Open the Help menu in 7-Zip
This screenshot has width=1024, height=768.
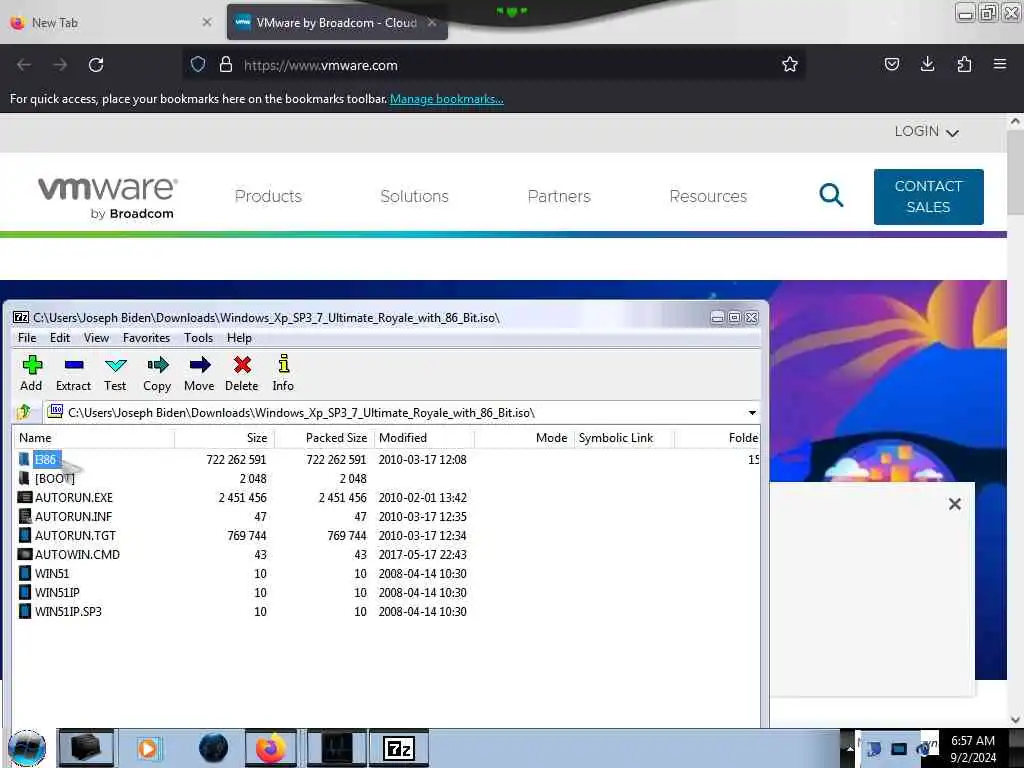point(239,338)
